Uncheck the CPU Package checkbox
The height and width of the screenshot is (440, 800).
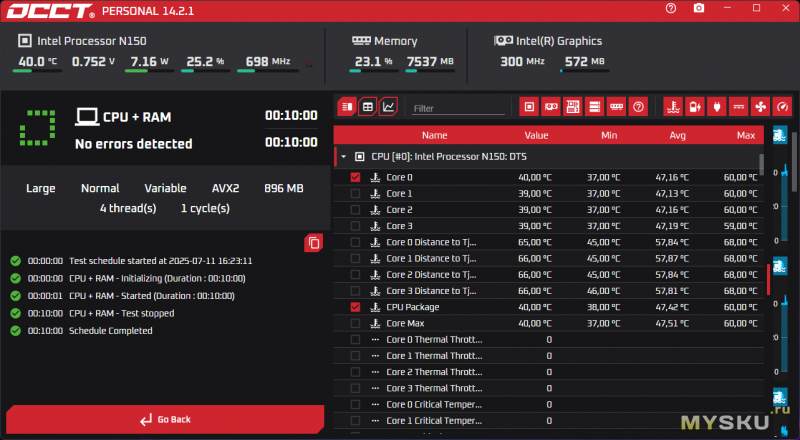(x=356, y=307)
